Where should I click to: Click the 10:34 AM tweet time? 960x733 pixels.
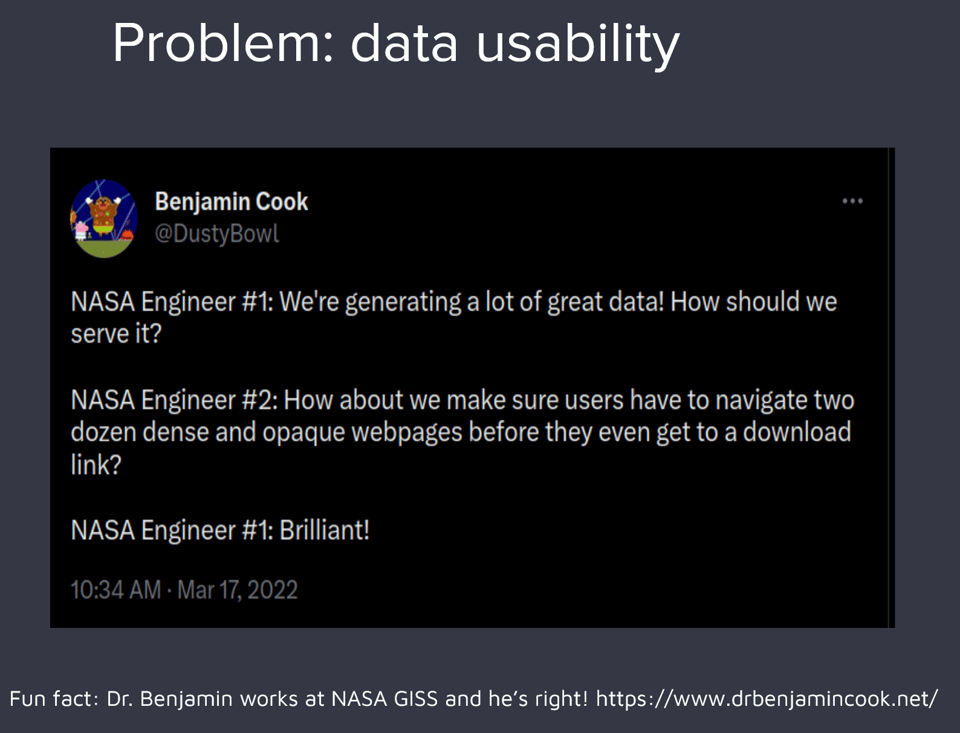point(115,589)
